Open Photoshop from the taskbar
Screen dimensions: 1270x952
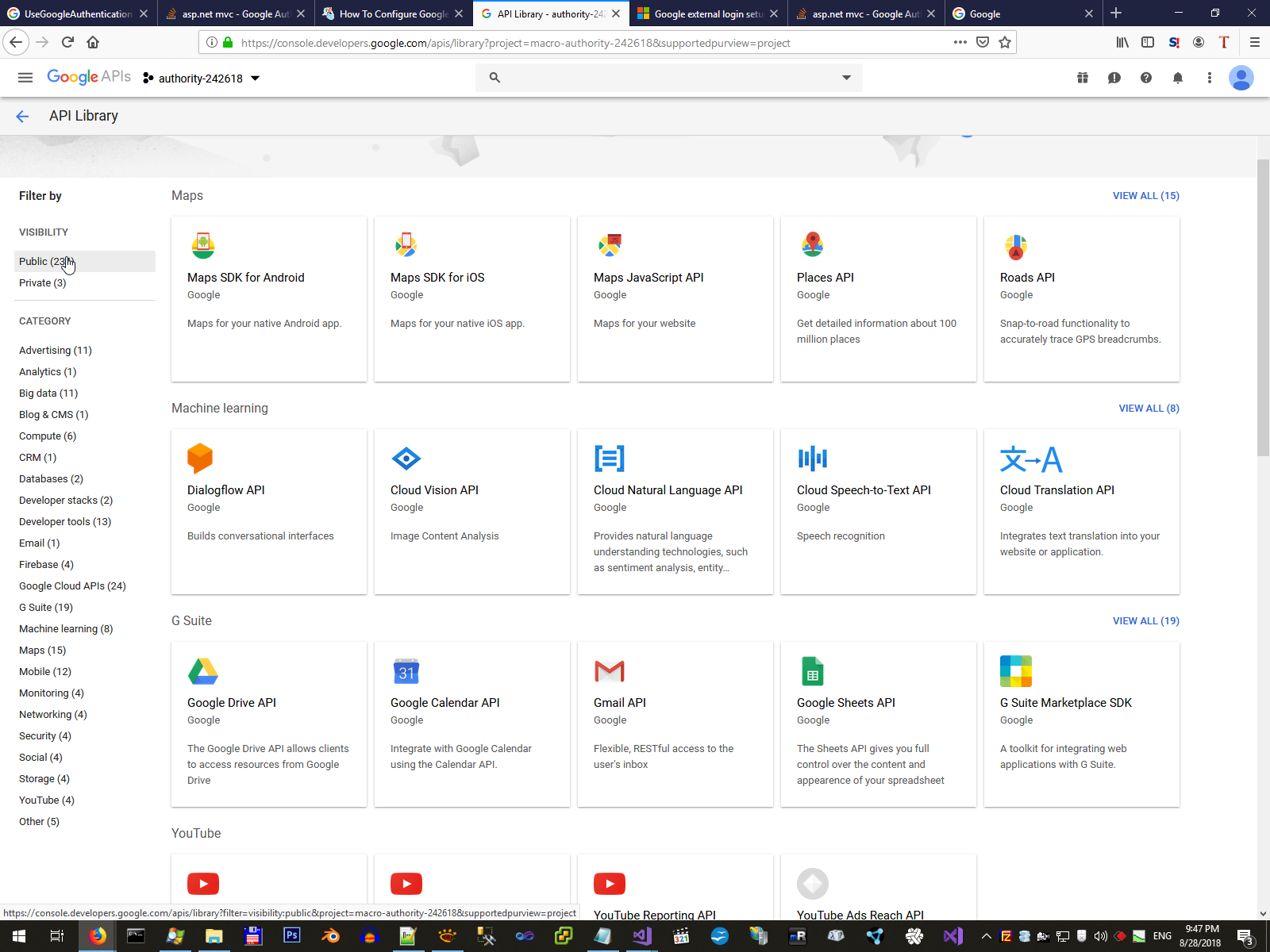[291, 936]
